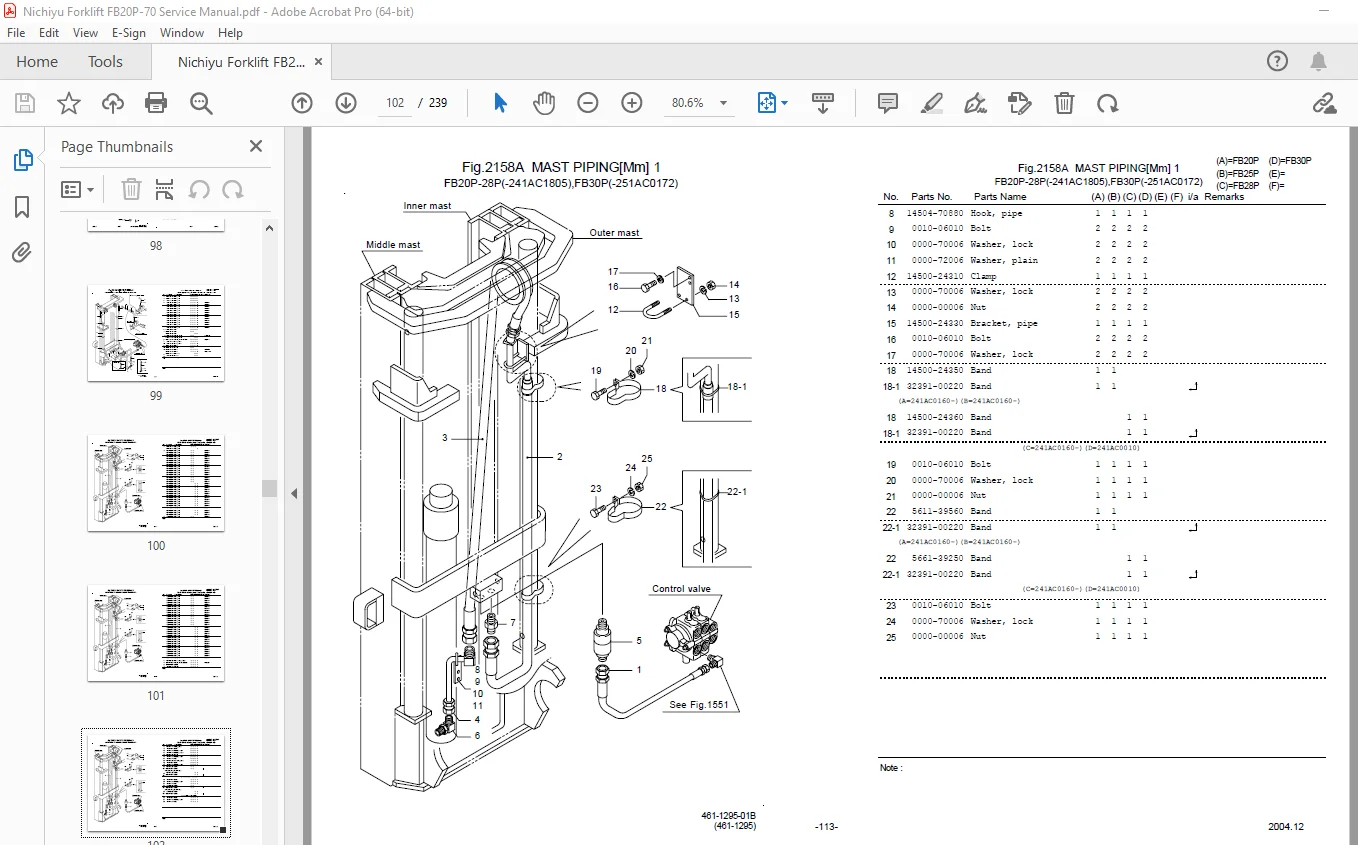The width and height of the screenshot is (1358, 845).
Task: Redo in the Page Thumbnails panel
Action: [x=233, y=189]
